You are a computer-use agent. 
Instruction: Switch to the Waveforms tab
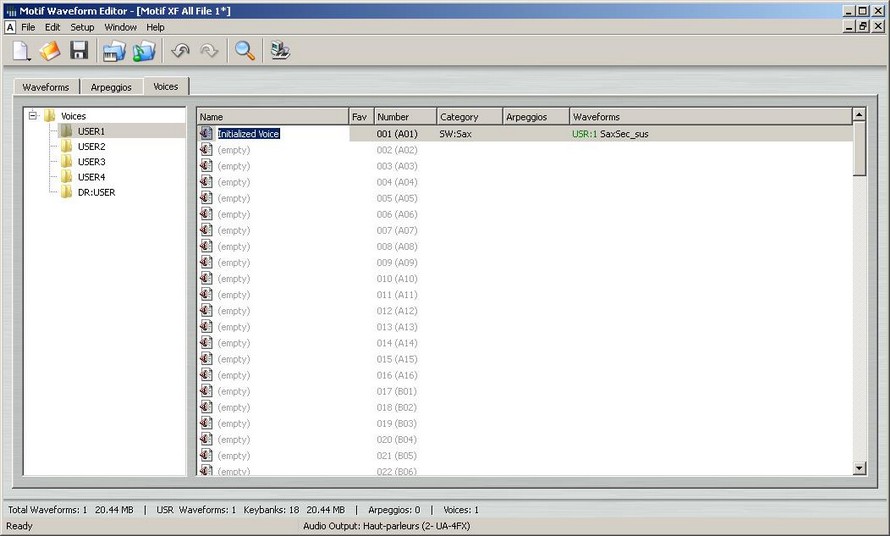[46, 87]
